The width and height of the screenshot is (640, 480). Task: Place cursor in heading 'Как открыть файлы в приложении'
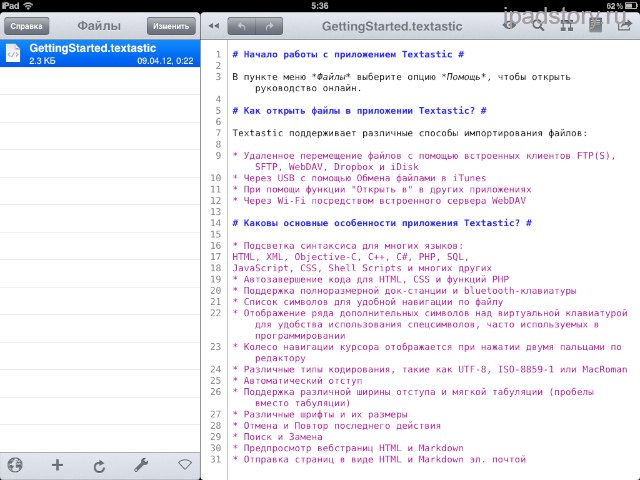(x=359, y=111)
